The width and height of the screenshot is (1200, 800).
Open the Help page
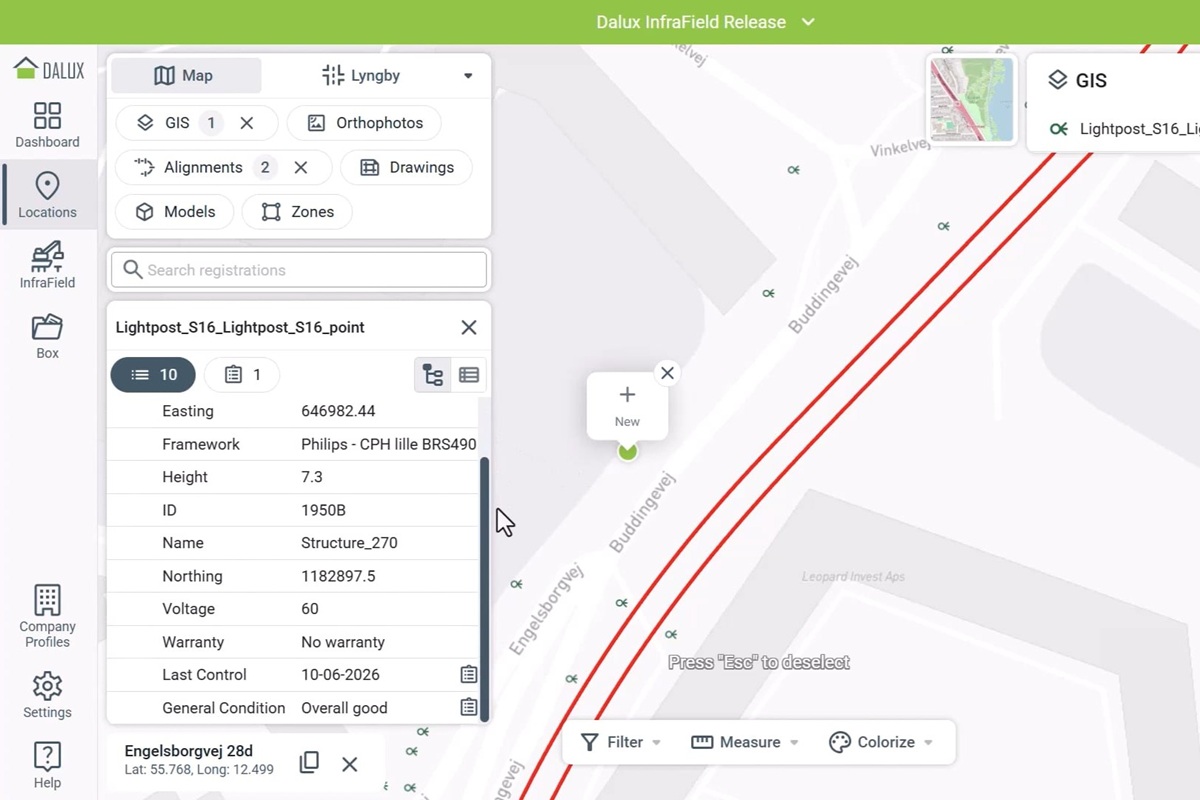(x=47, y=766)
